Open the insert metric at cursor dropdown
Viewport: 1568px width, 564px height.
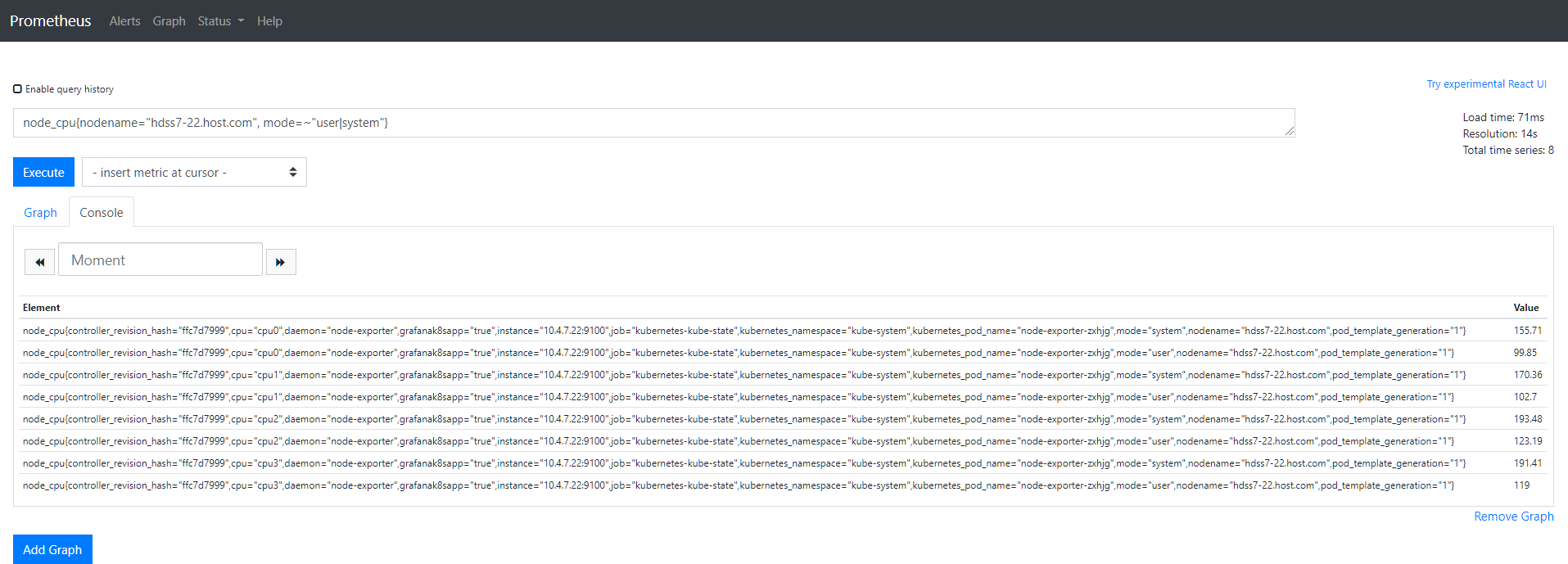[x=194, y=172]
